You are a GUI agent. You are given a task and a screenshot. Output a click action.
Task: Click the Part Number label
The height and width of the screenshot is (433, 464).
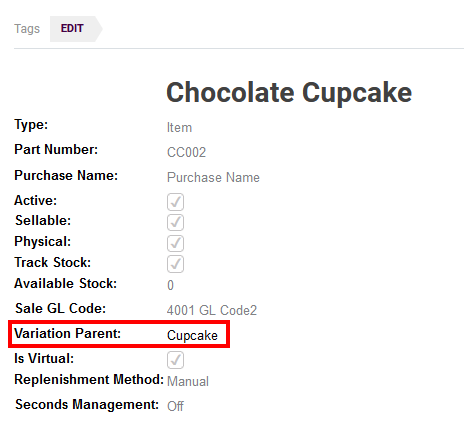(56, 149)
